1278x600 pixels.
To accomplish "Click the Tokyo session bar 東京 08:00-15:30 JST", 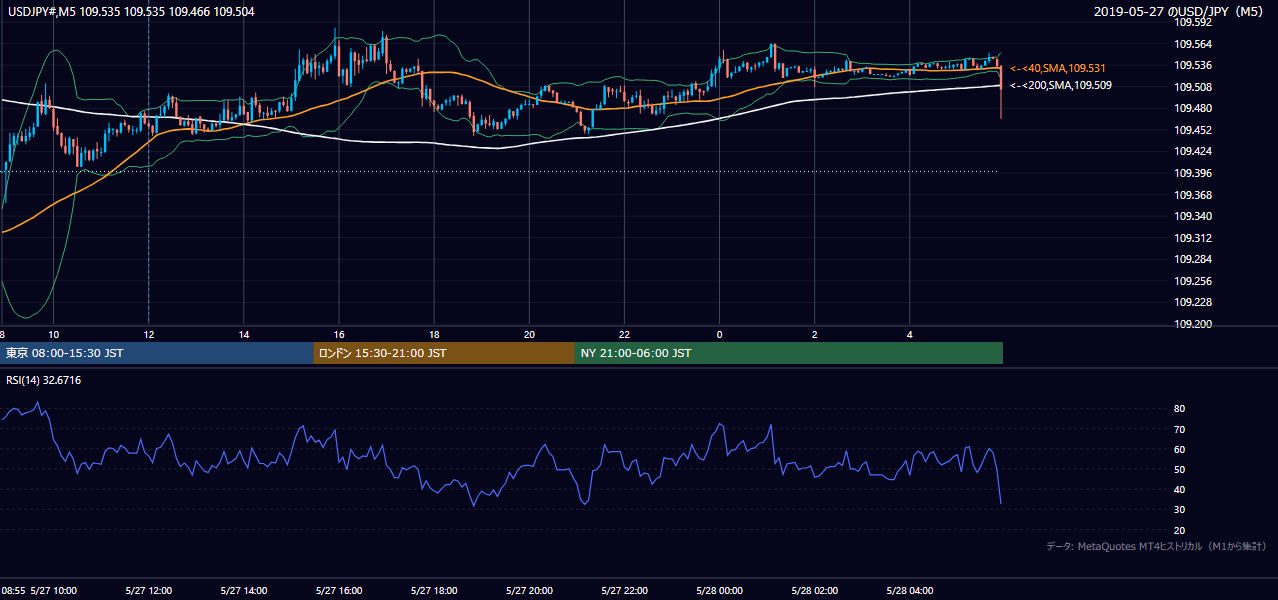I will point(158,353).
